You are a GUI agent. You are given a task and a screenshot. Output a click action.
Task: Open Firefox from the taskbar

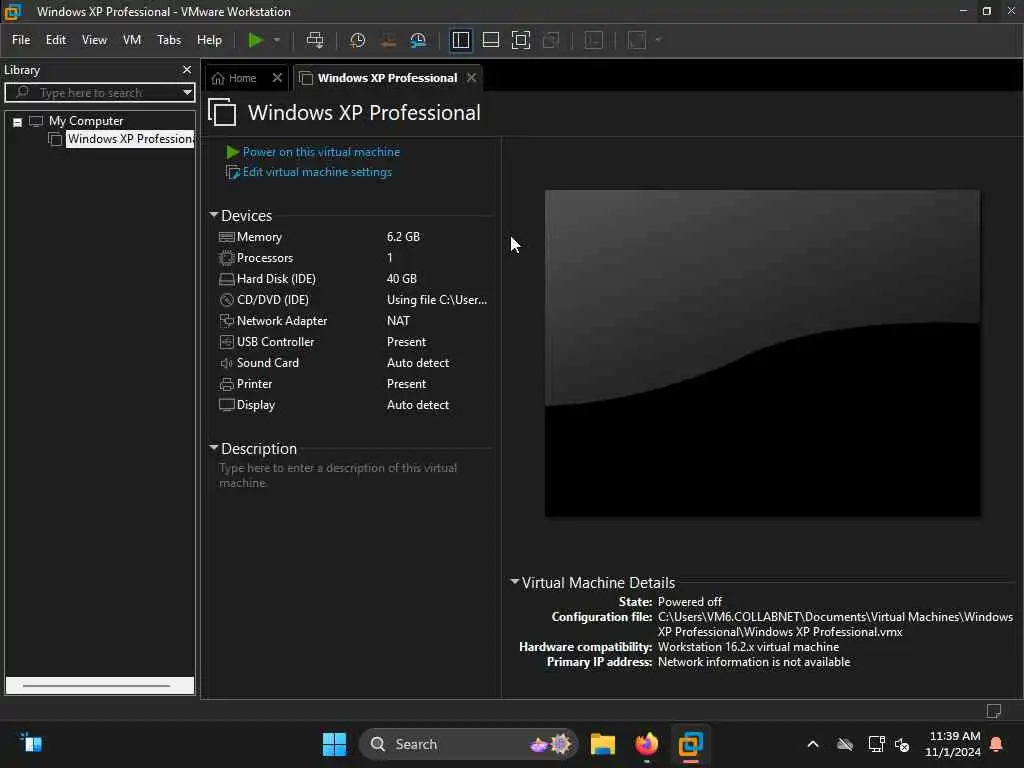647,744
